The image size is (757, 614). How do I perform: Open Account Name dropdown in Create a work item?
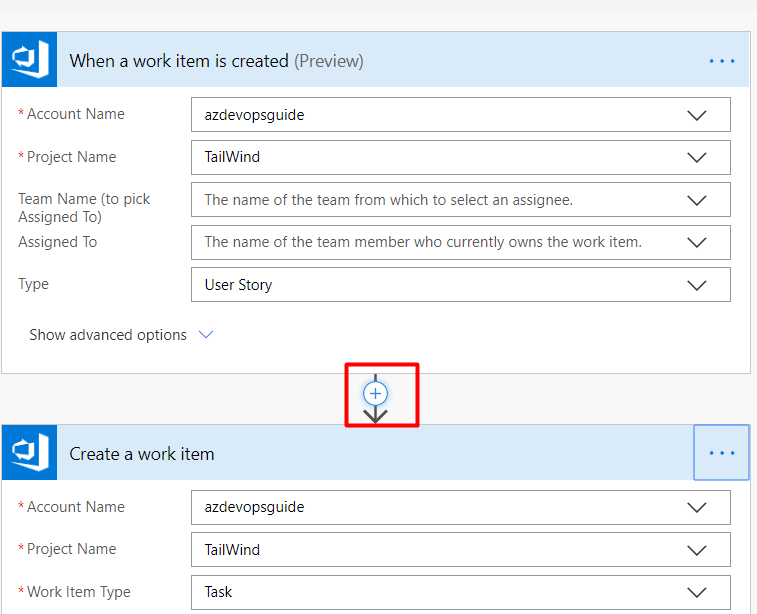click(x=461, y=507)
